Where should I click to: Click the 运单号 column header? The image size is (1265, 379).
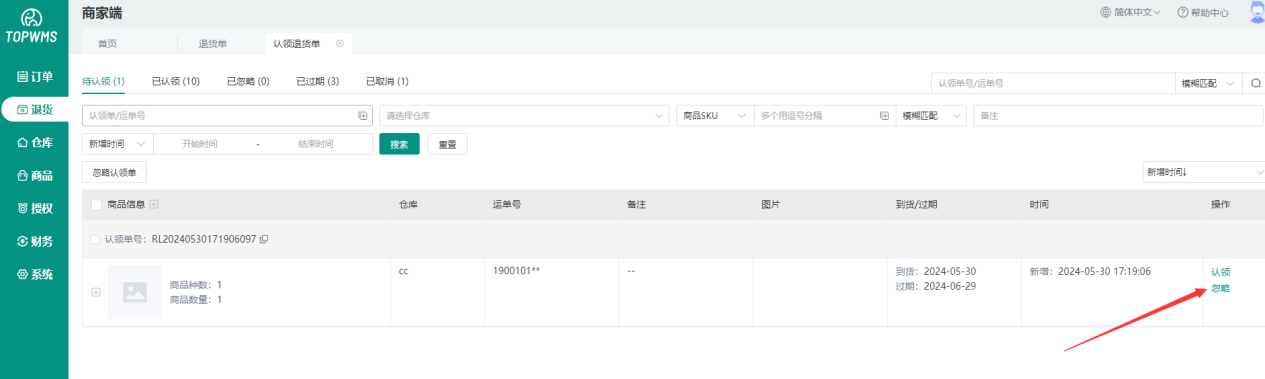coord(507,204)
